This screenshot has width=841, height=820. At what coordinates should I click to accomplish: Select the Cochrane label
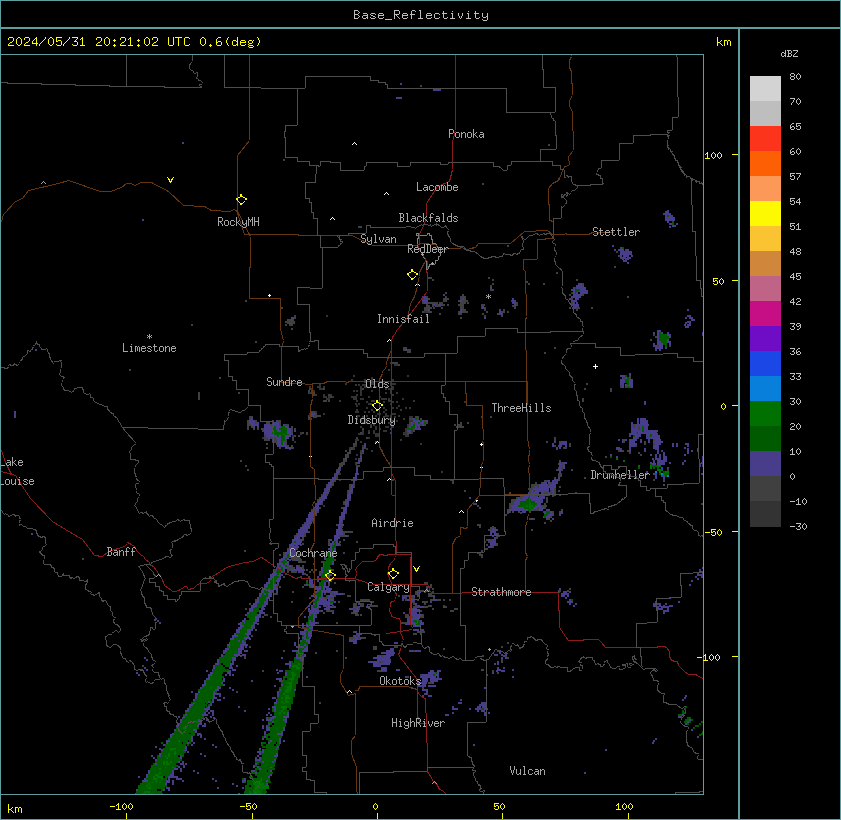(313, 553)
